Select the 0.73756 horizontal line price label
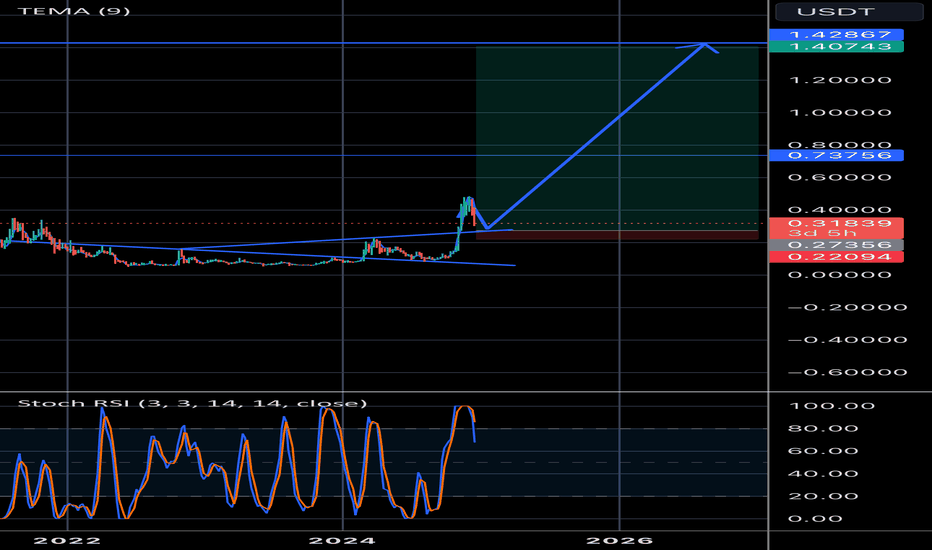Screen dimensions: 932x550 click(x=836, y=155)
